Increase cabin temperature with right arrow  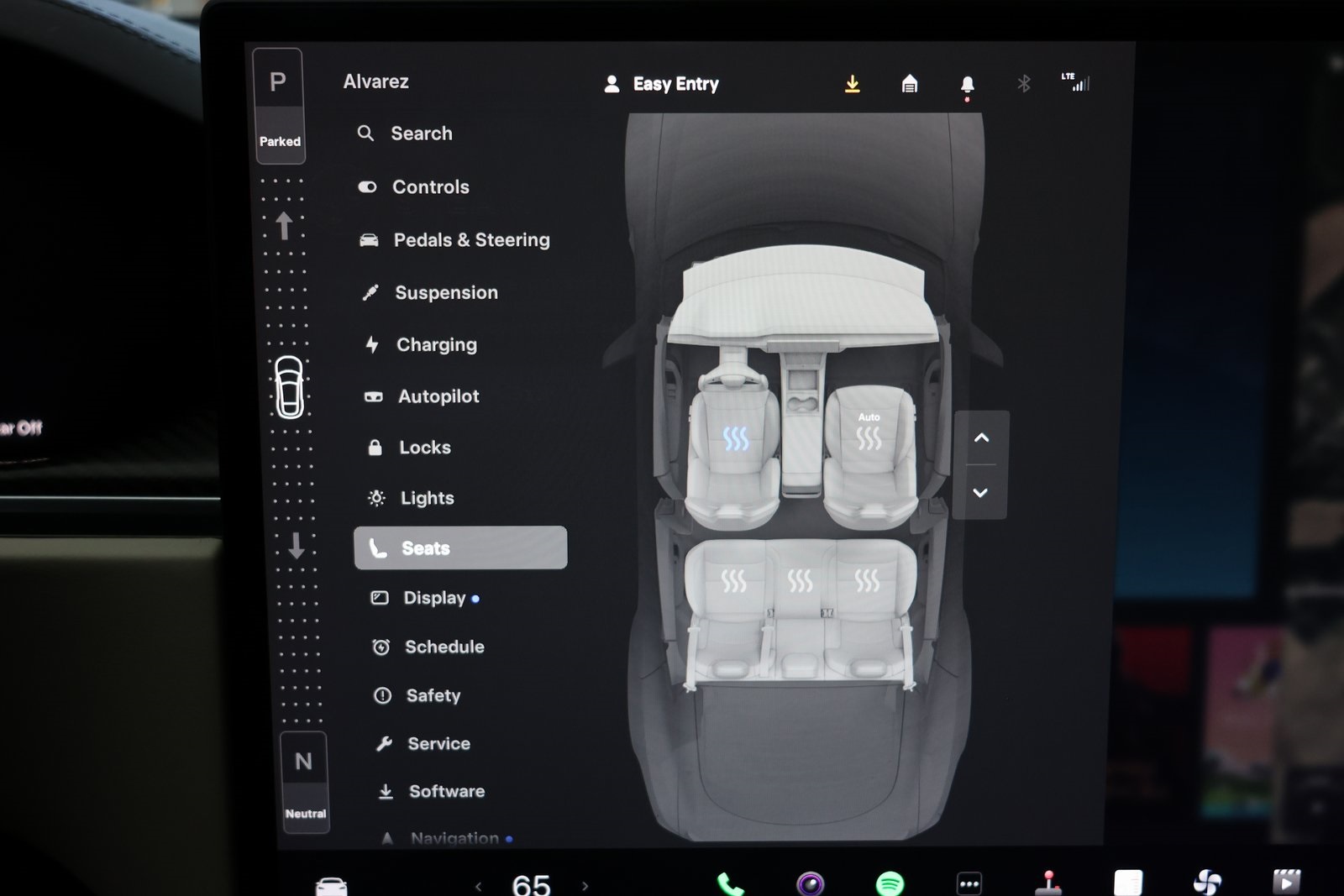pyautogui.click(x=585, y=886)
